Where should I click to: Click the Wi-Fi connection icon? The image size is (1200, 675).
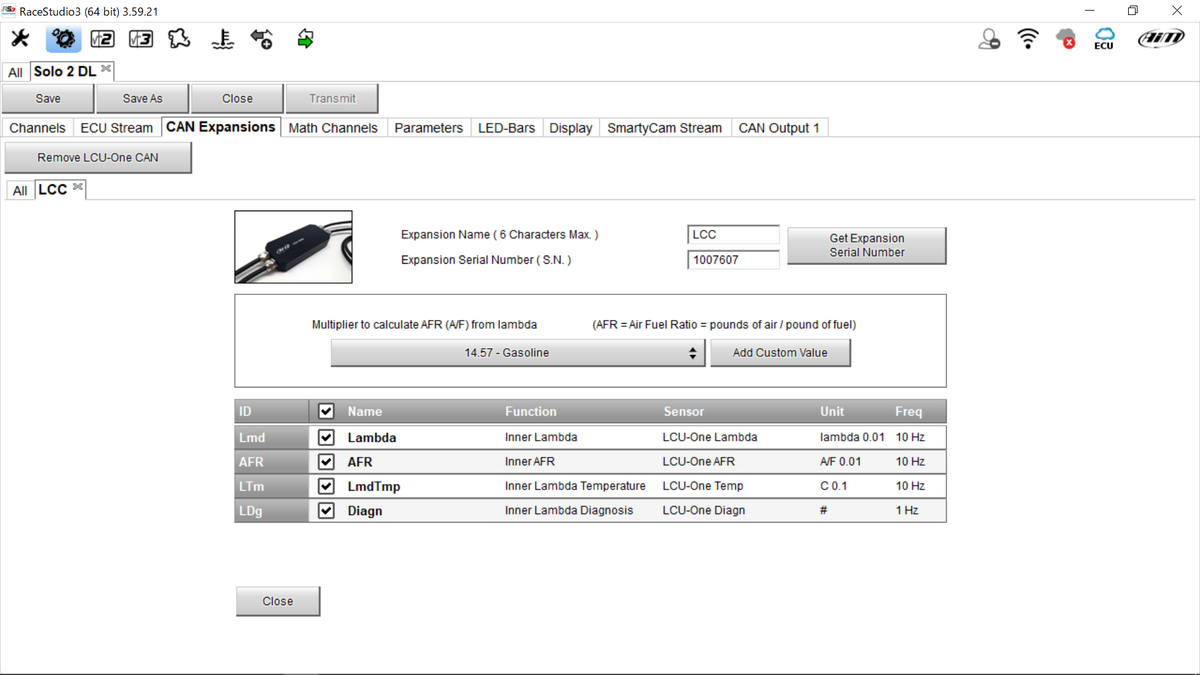point(1027,39)
